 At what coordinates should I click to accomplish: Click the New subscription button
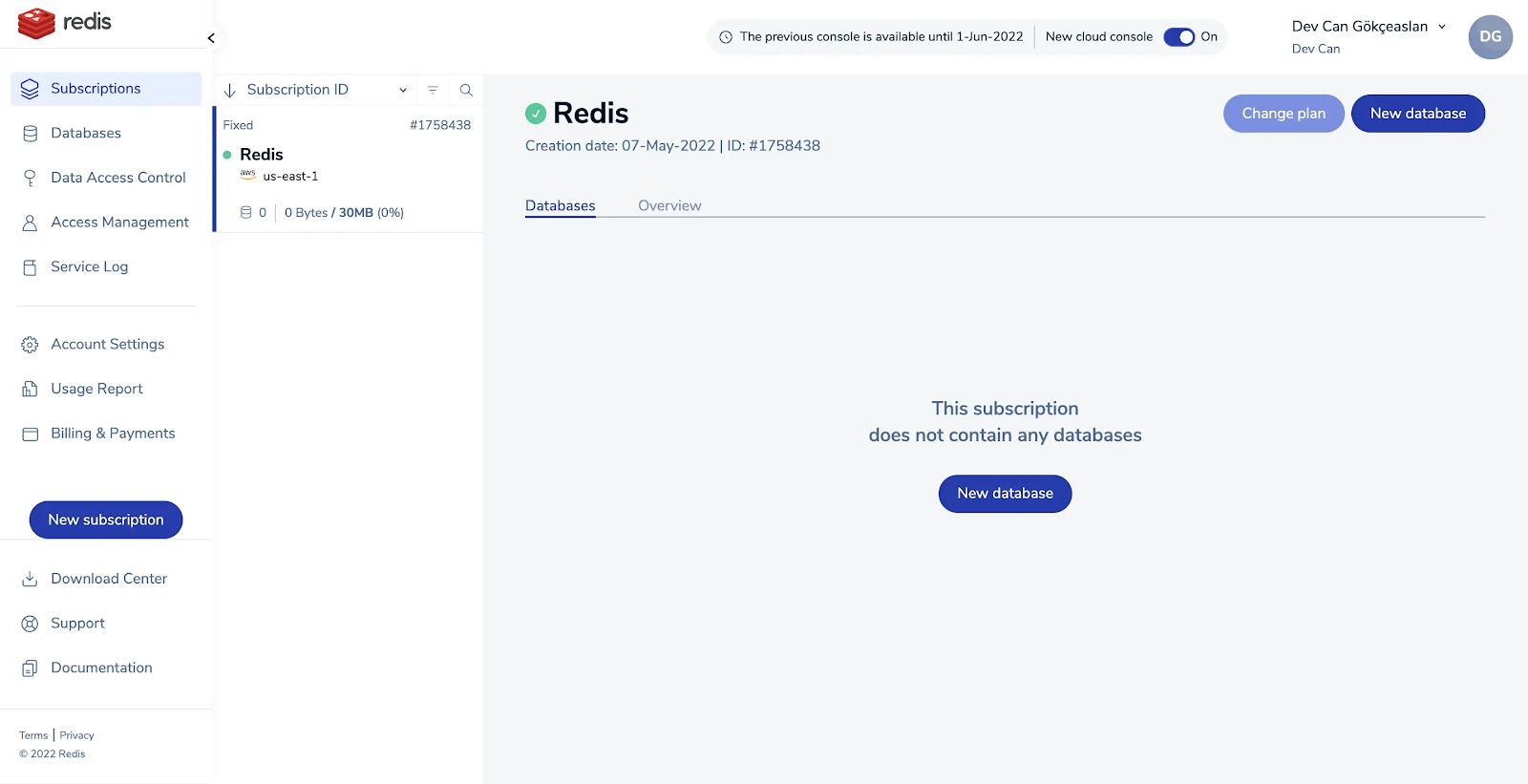106,519
